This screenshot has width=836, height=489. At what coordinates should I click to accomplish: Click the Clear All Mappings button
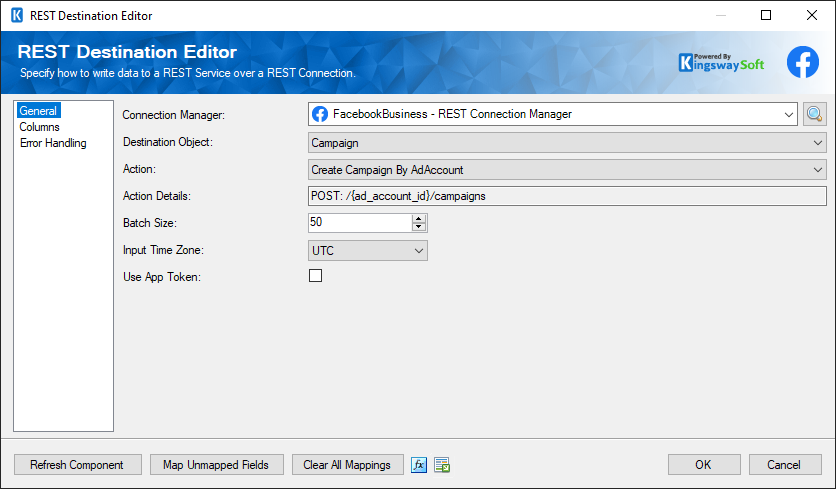[347, 465]
